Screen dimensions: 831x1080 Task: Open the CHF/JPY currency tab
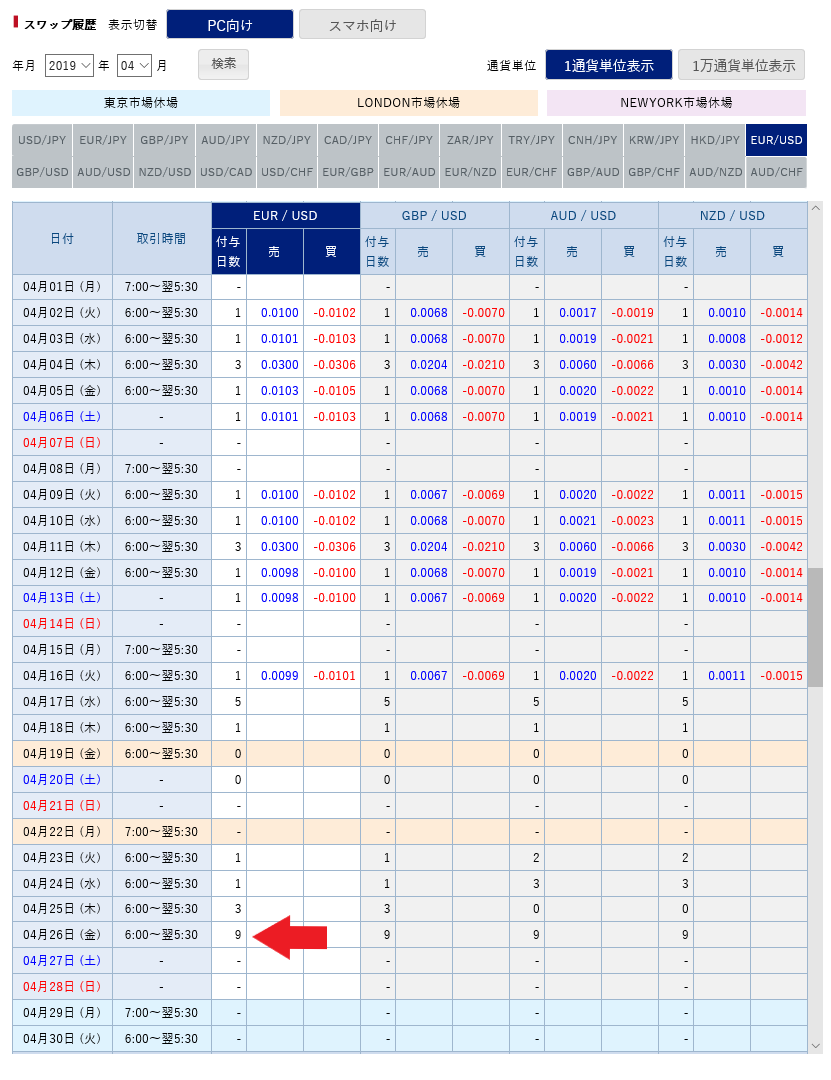tap(409, 140)
